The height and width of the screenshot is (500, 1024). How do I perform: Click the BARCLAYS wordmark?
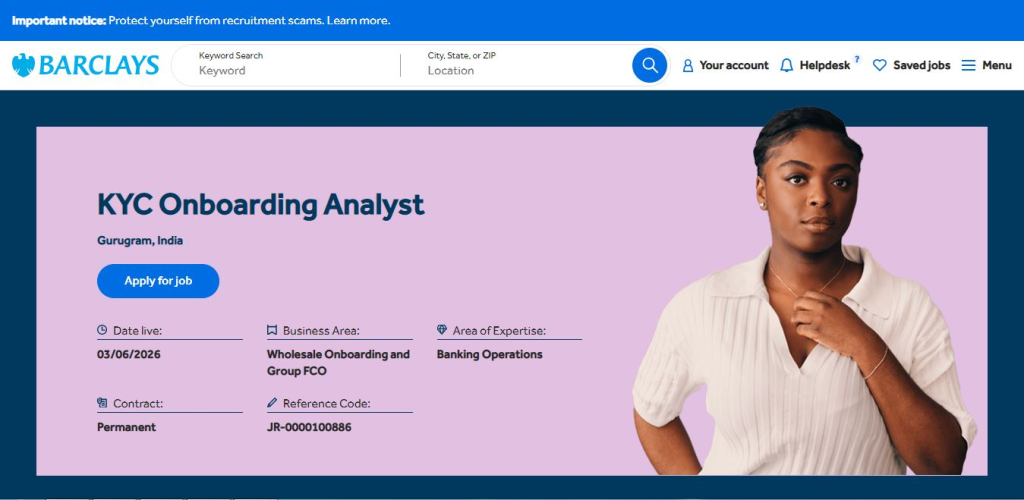pyautogui.click(x=99, y=65)
